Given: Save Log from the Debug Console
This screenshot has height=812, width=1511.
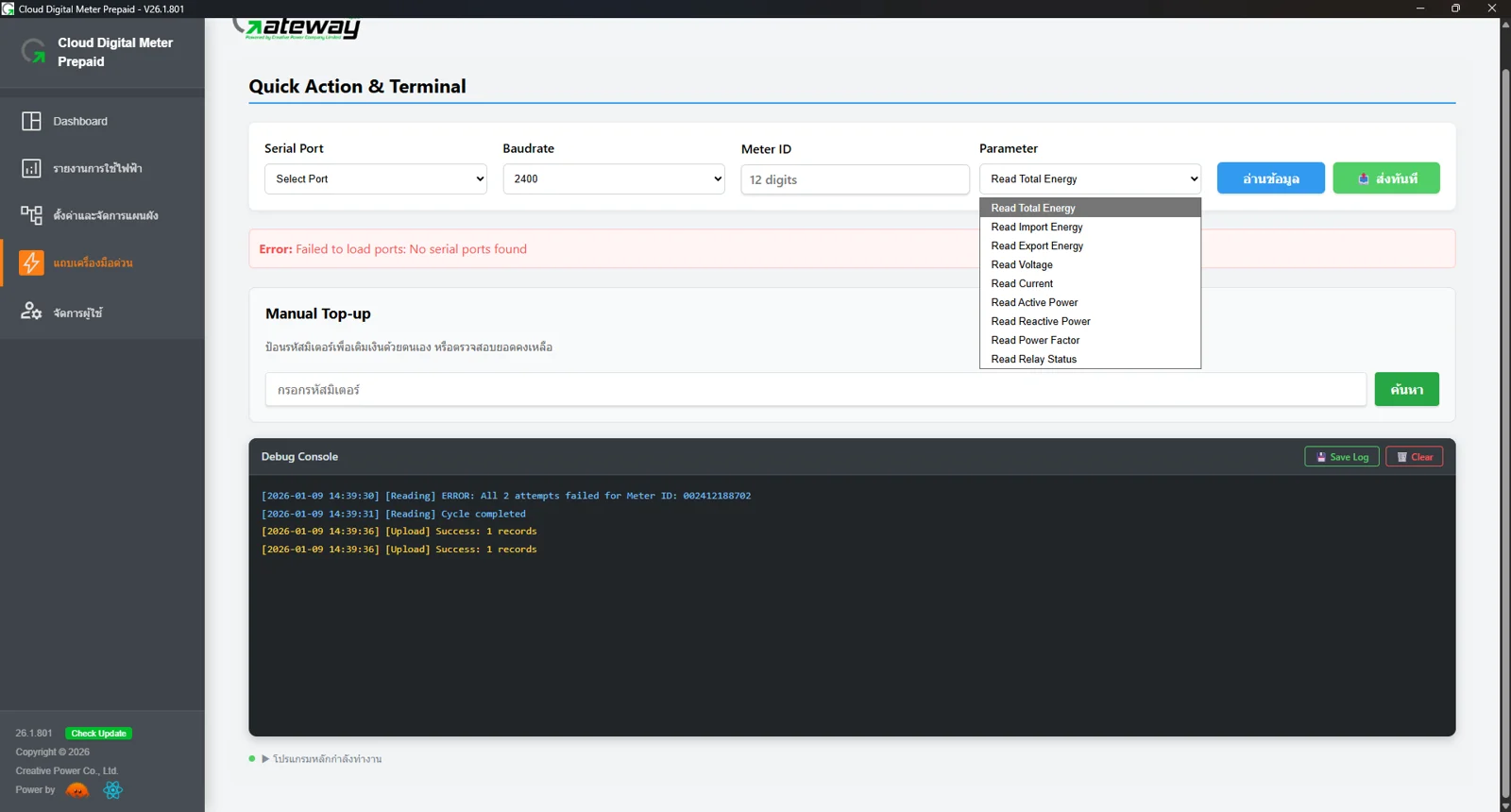Looking at the screenshot, I should click(x=1342, y=457).
